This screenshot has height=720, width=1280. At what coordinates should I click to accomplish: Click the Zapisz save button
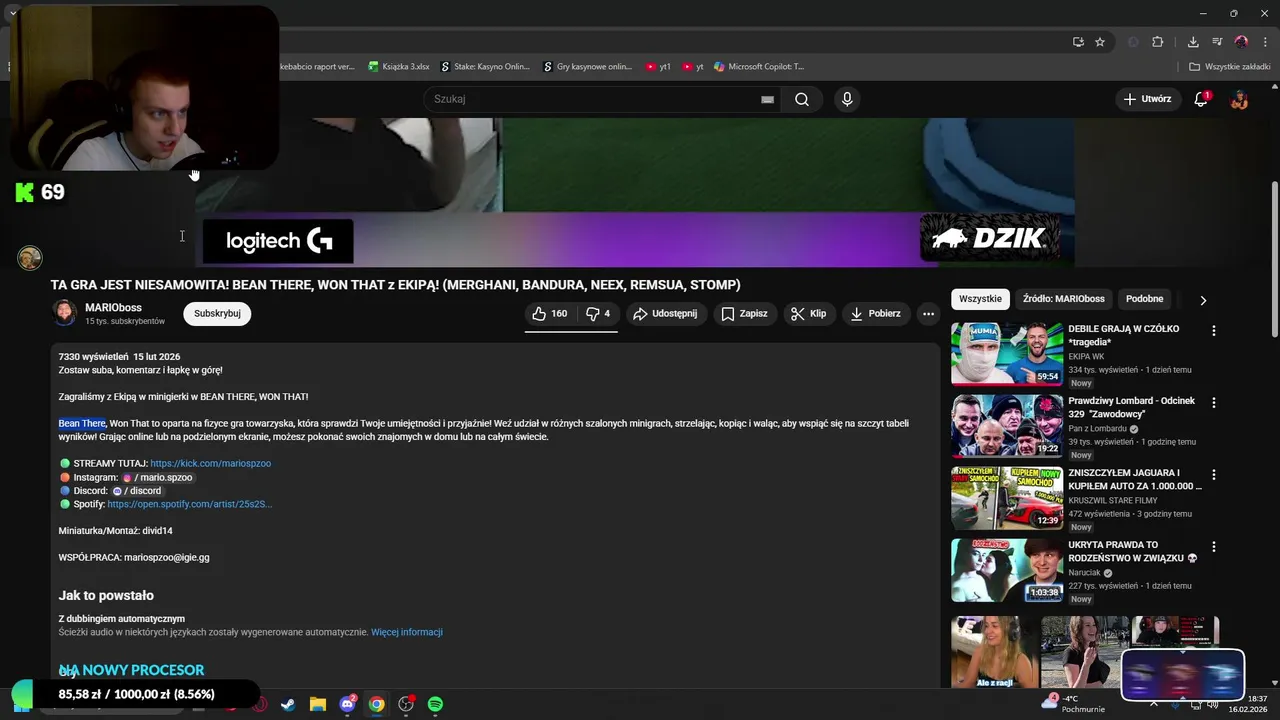[x=745, y=314]
